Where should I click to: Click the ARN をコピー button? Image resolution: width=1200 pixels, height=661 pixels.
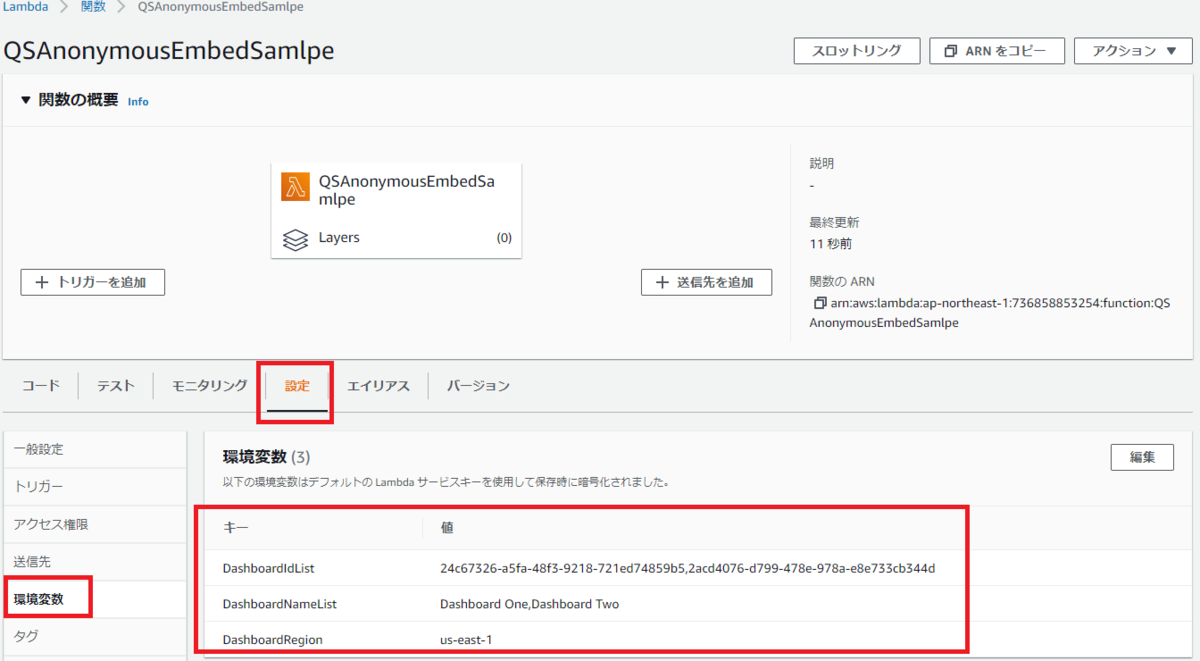(996, 51)
